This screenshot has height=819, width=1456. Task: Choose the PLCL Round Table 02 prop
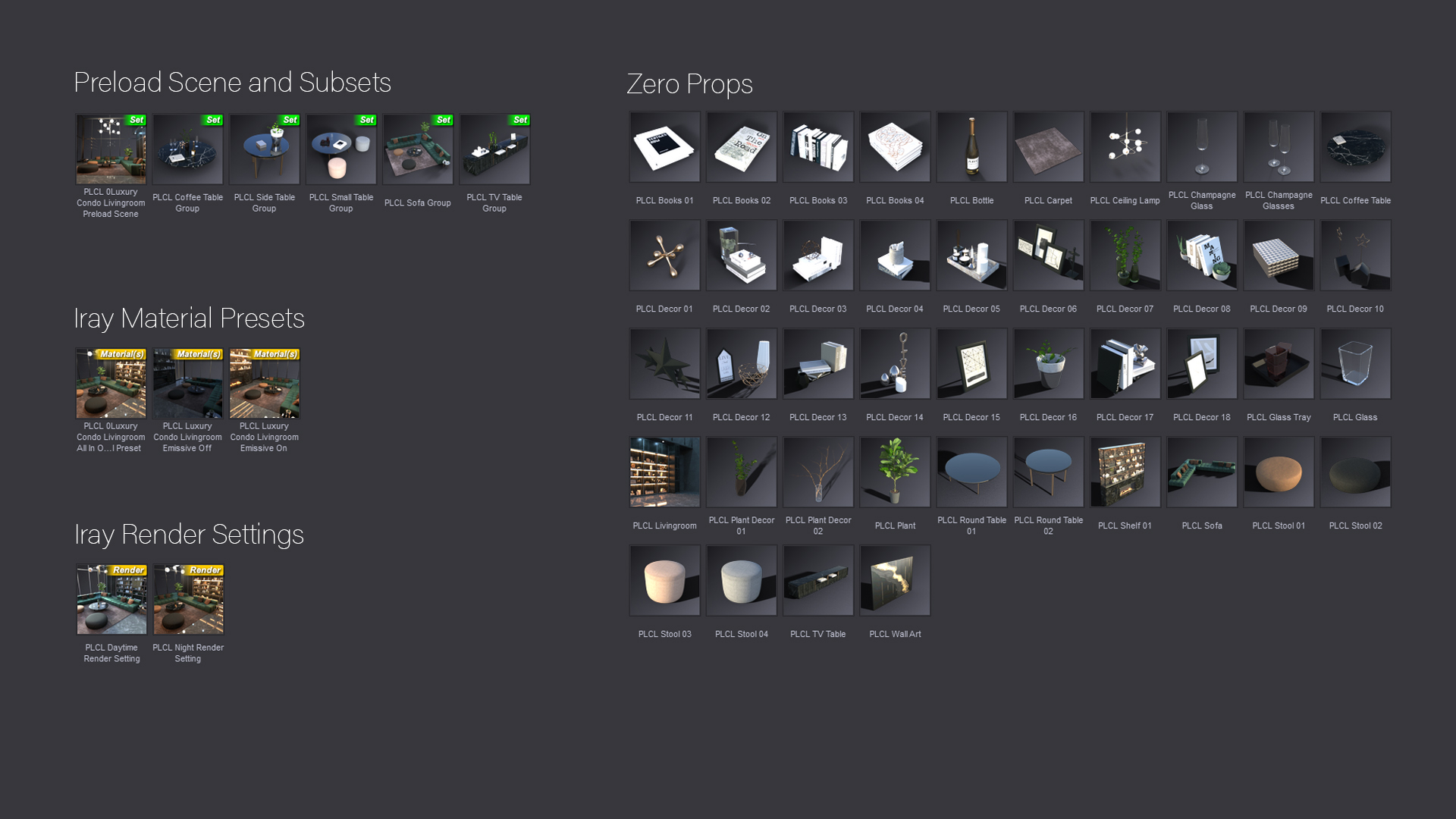click(1048, 472)
